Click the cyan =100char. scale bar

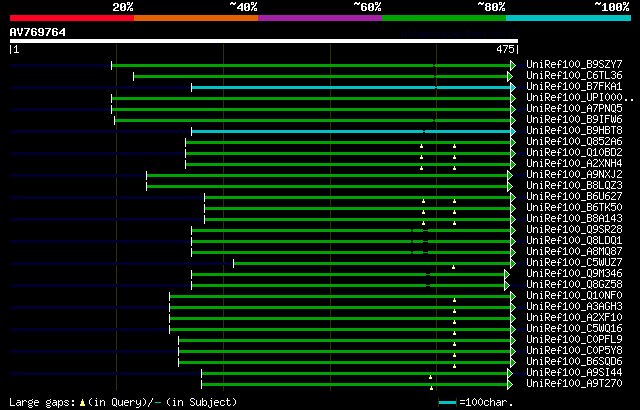pyautogui.click(x=448, y=403)
